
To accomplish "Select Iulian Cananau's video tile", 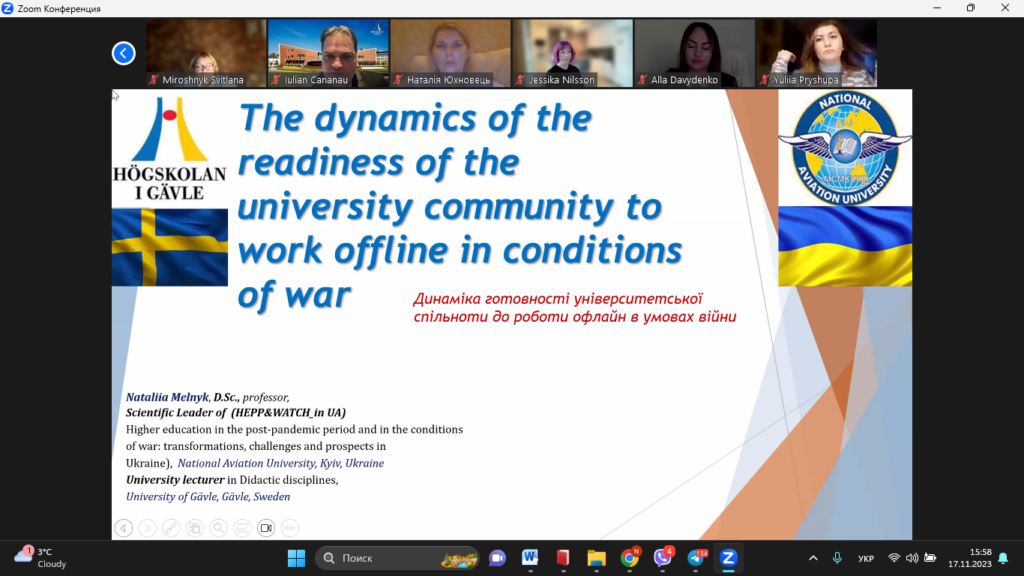I will pyautogui.click(x=327, y=53).
